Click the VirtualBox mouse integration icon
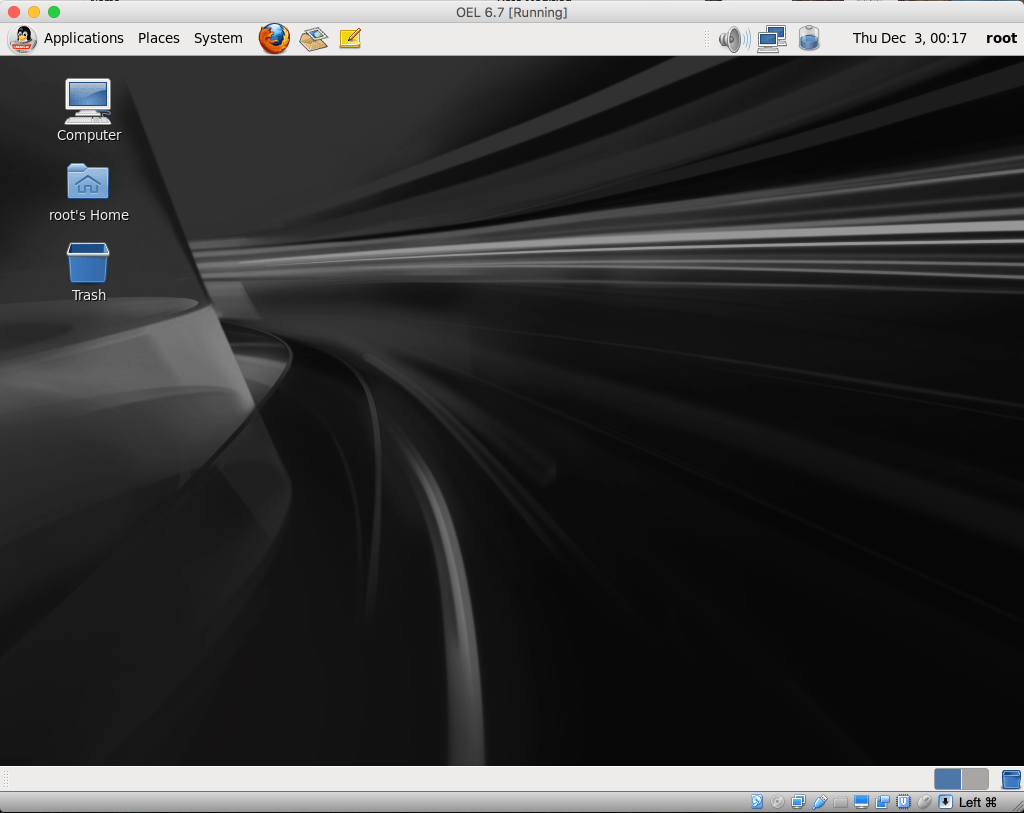This screenshot has width=1024, height=813. (924, 802)
